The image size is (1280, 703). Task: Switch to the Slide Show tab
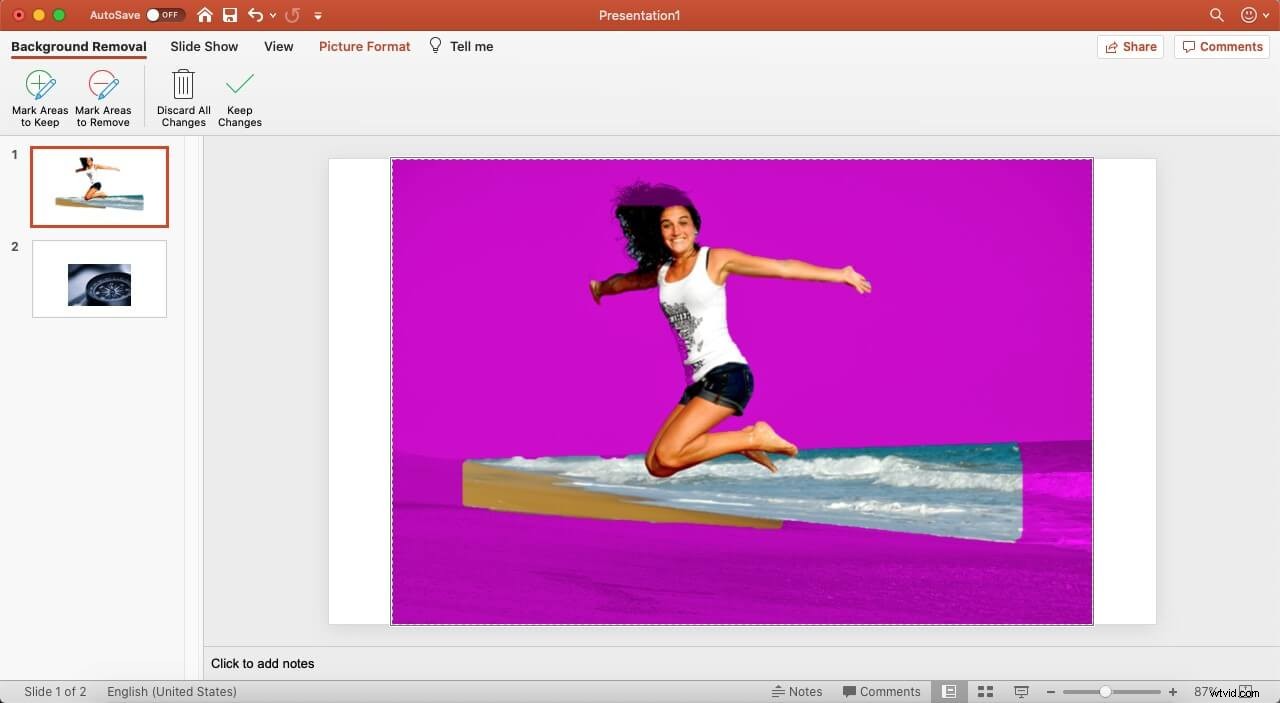tap(203, 46)
